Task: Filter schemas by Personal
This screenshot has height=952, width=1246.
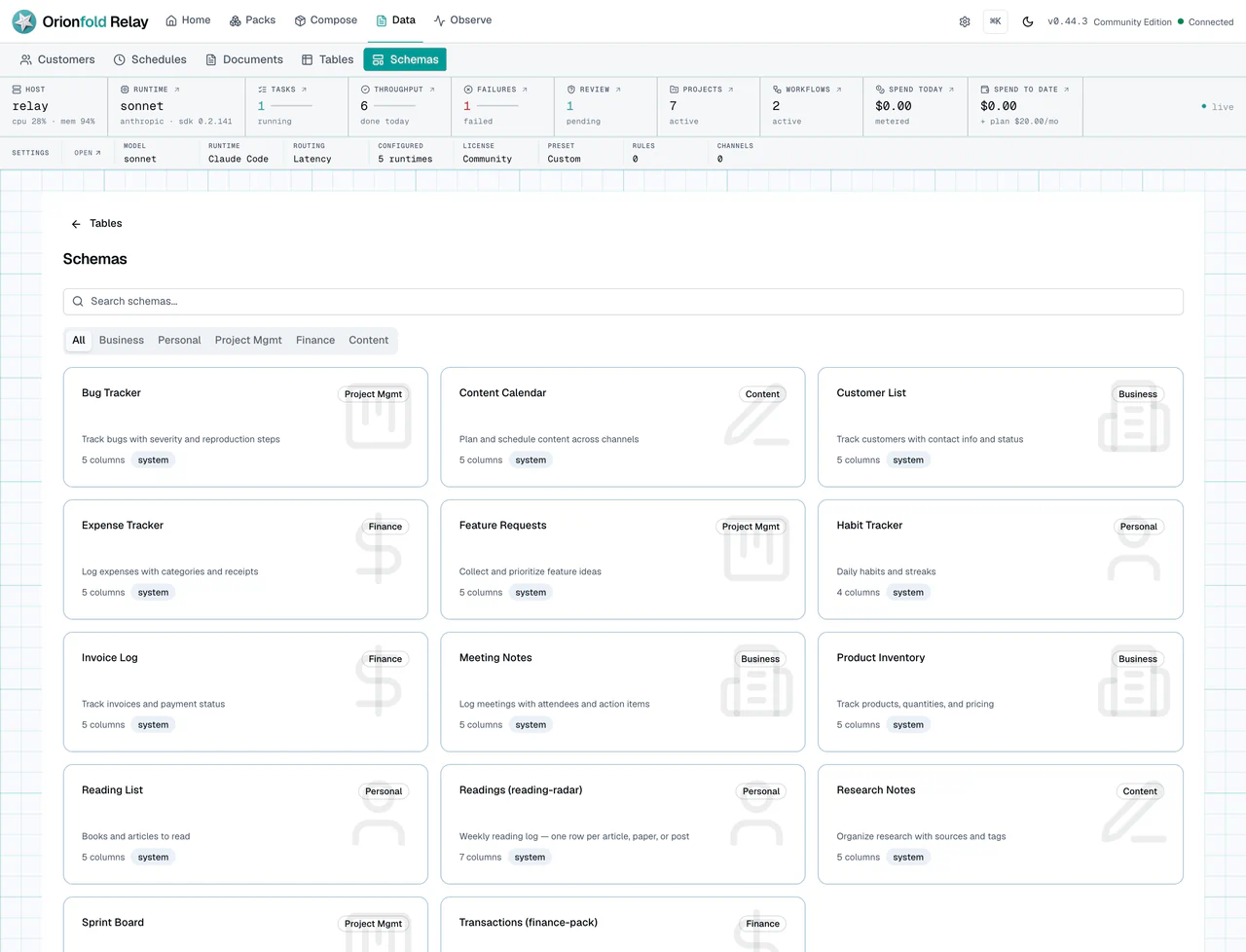Action: pos(179,341)
